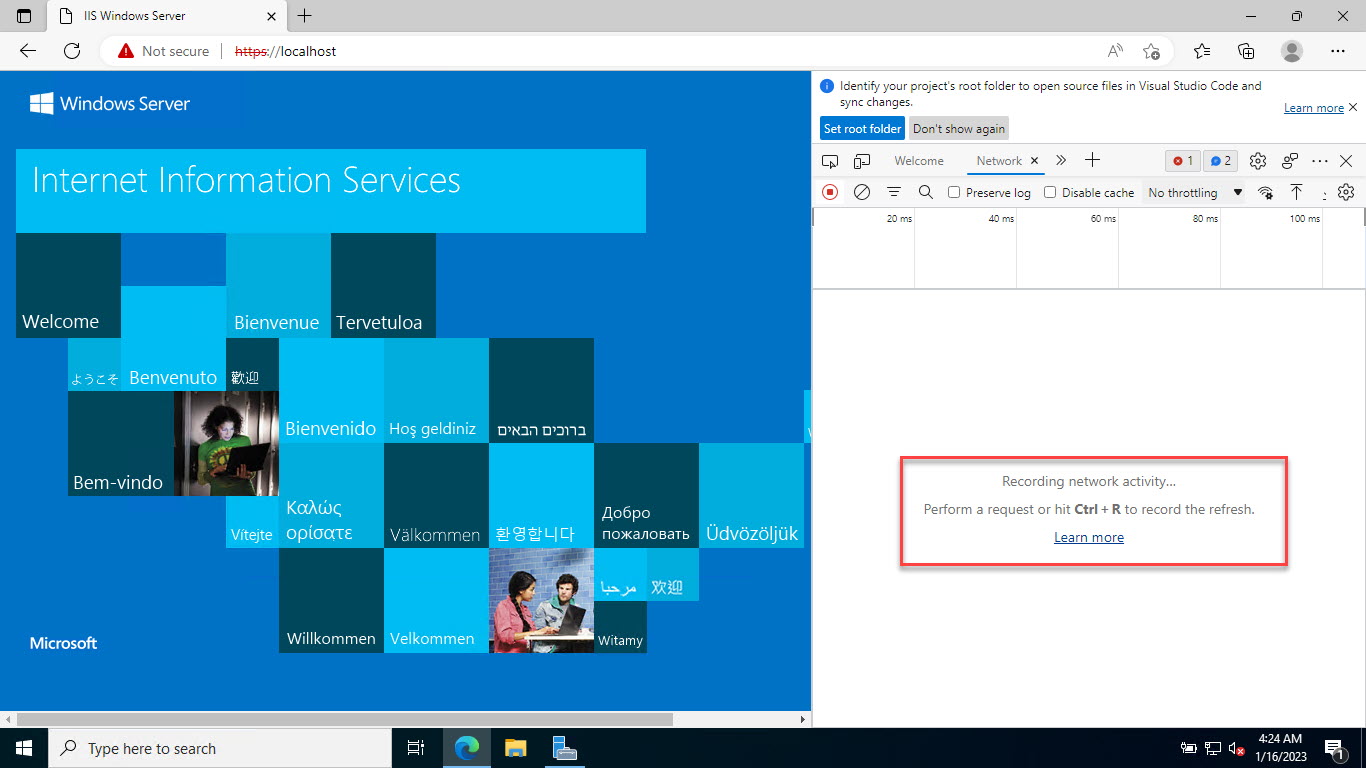
Task: Show the 1 error badge
Action: [x=1182, y=160]
